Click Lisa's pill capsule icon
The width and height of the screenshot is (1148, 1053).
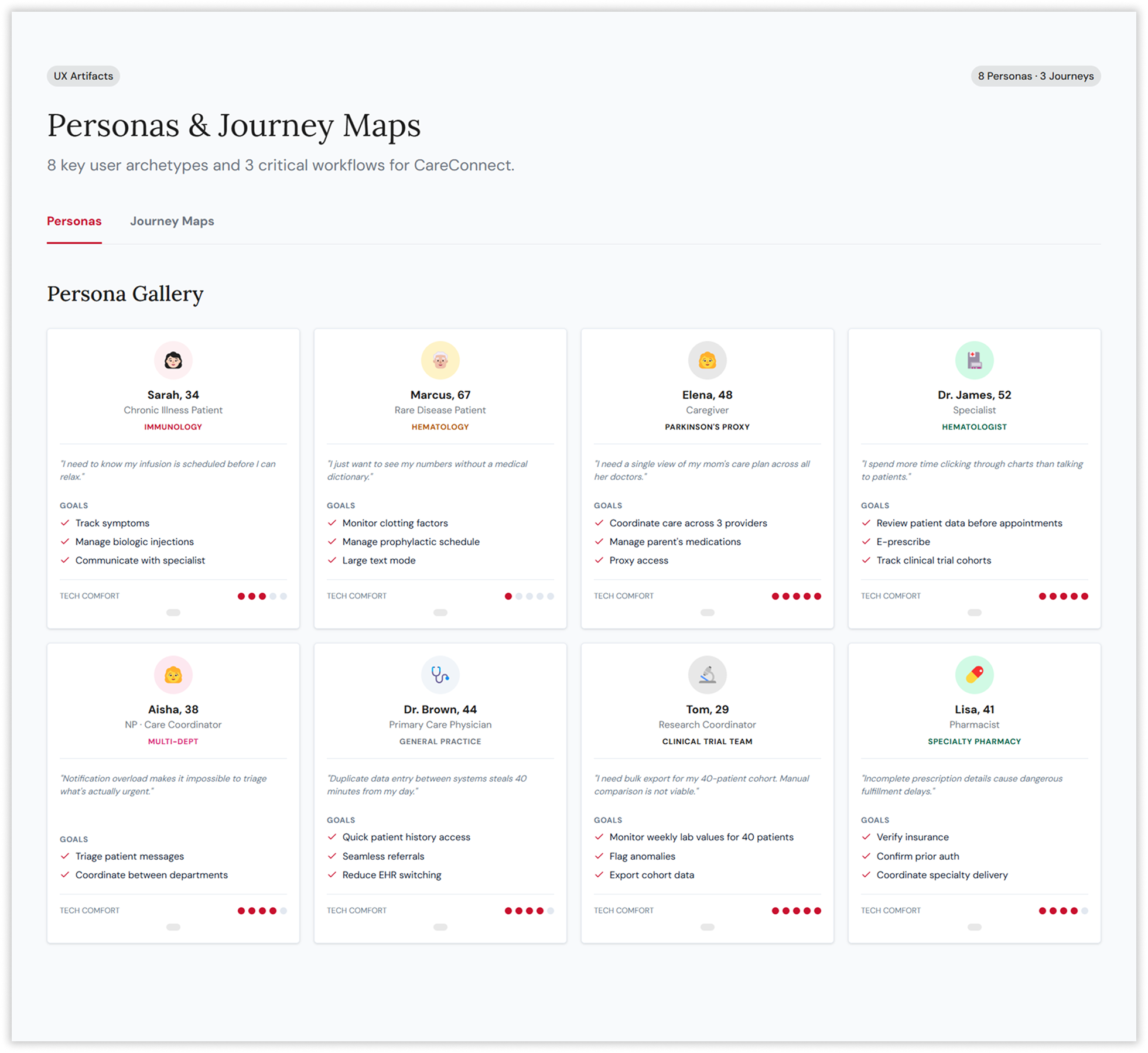pos(974,675)
